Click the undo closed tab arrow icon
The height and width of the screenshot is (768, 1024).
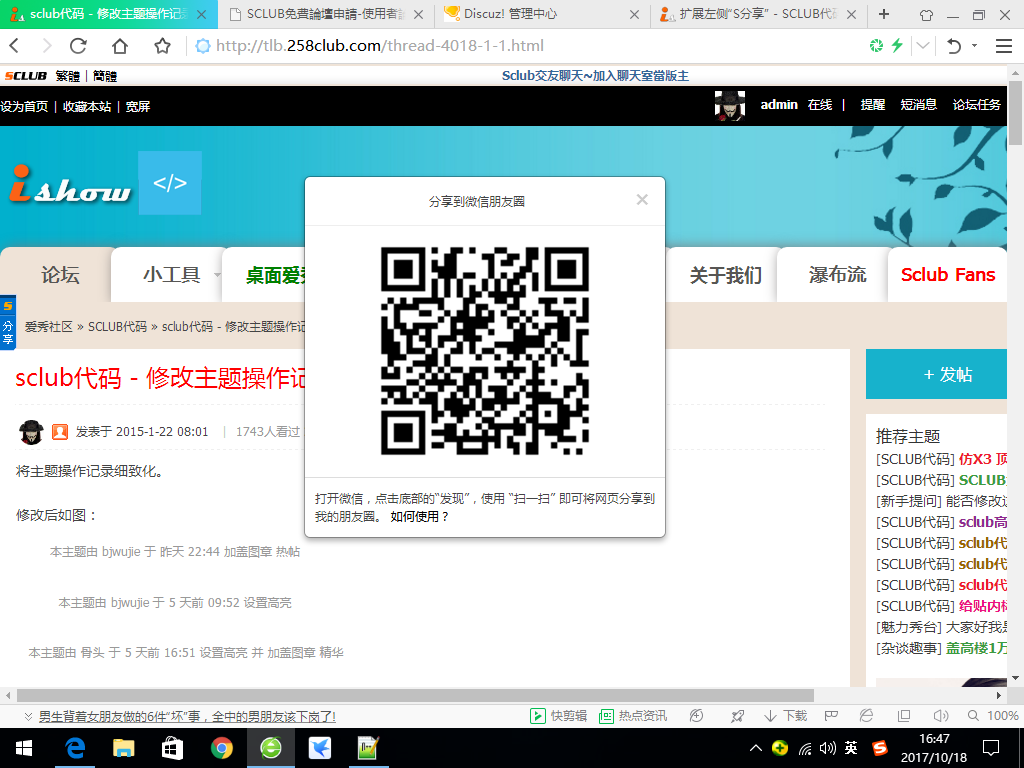tap(954, 46)
